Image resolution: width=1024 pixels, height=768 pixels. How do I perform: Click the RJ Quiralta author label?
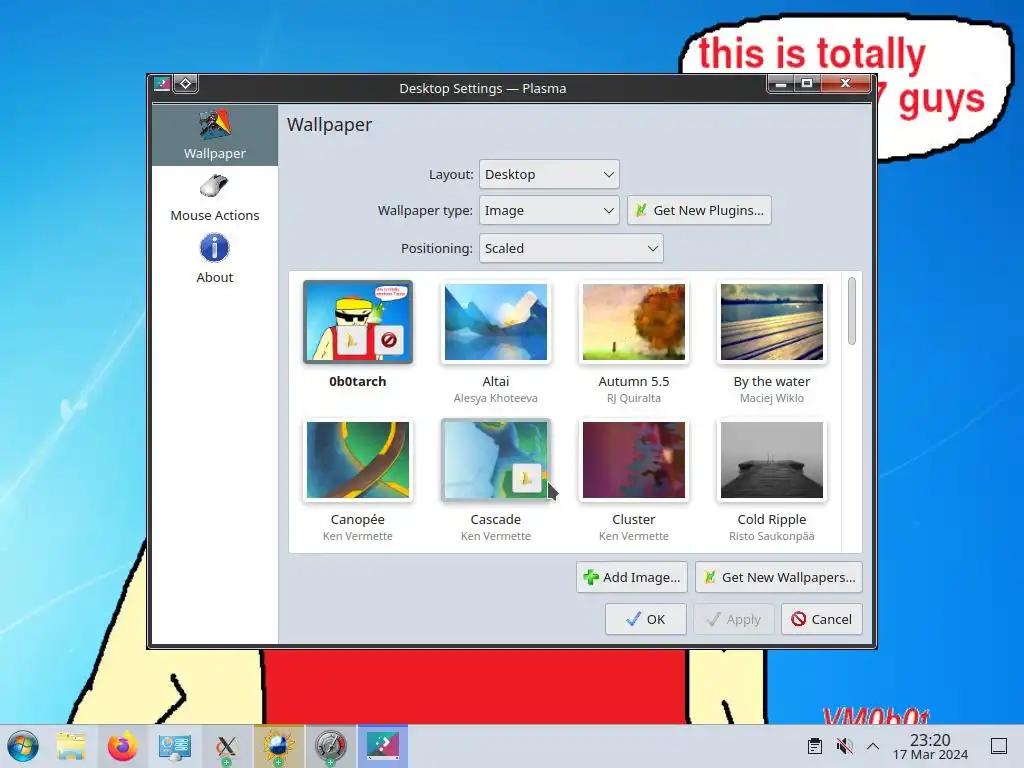633,398
